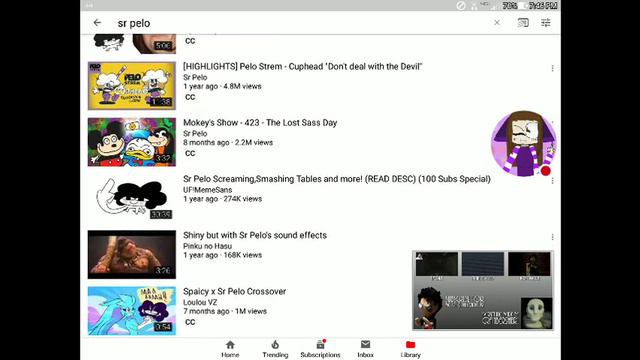Screen dimensions: 640x360
Task: Open the Spaicy x Sr Pelo Crossover thumbnail
Action: pos(132,311)
